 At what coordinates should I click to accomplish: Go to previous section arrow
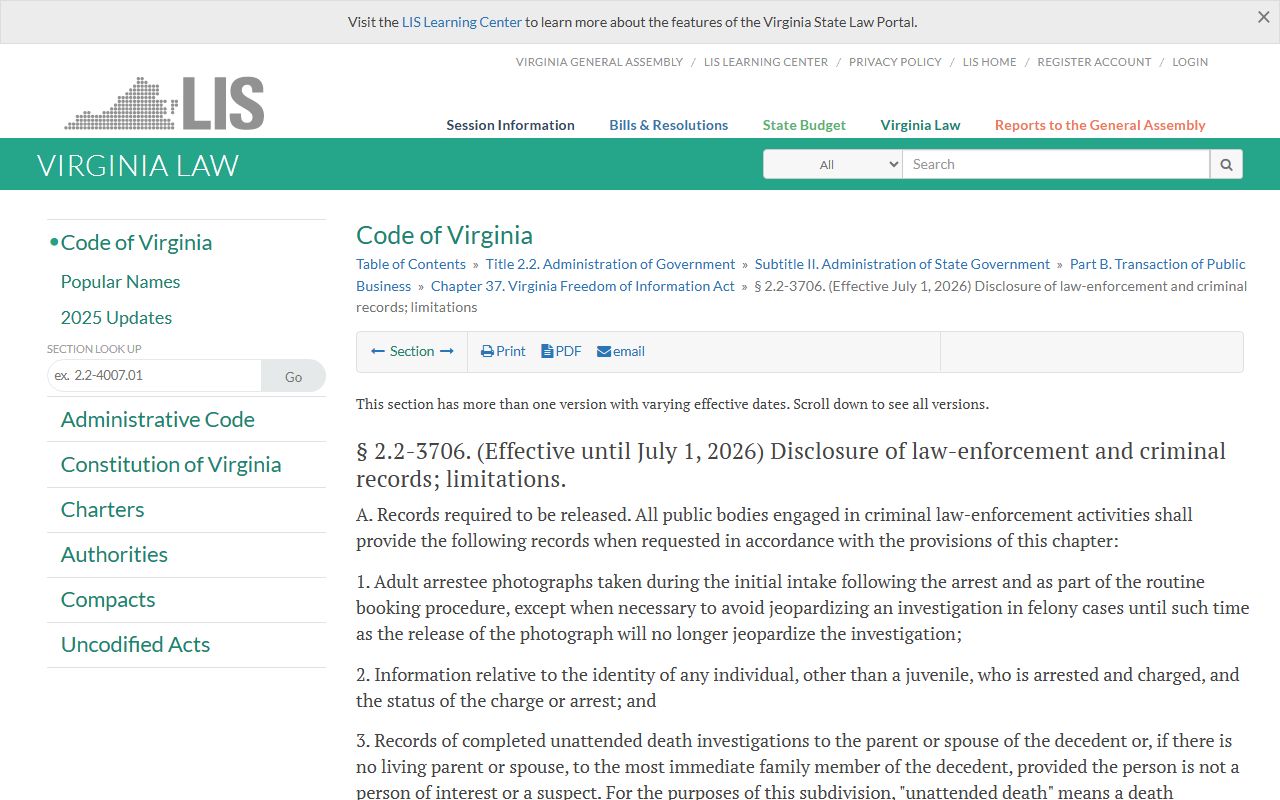click(x=378, y=351)
